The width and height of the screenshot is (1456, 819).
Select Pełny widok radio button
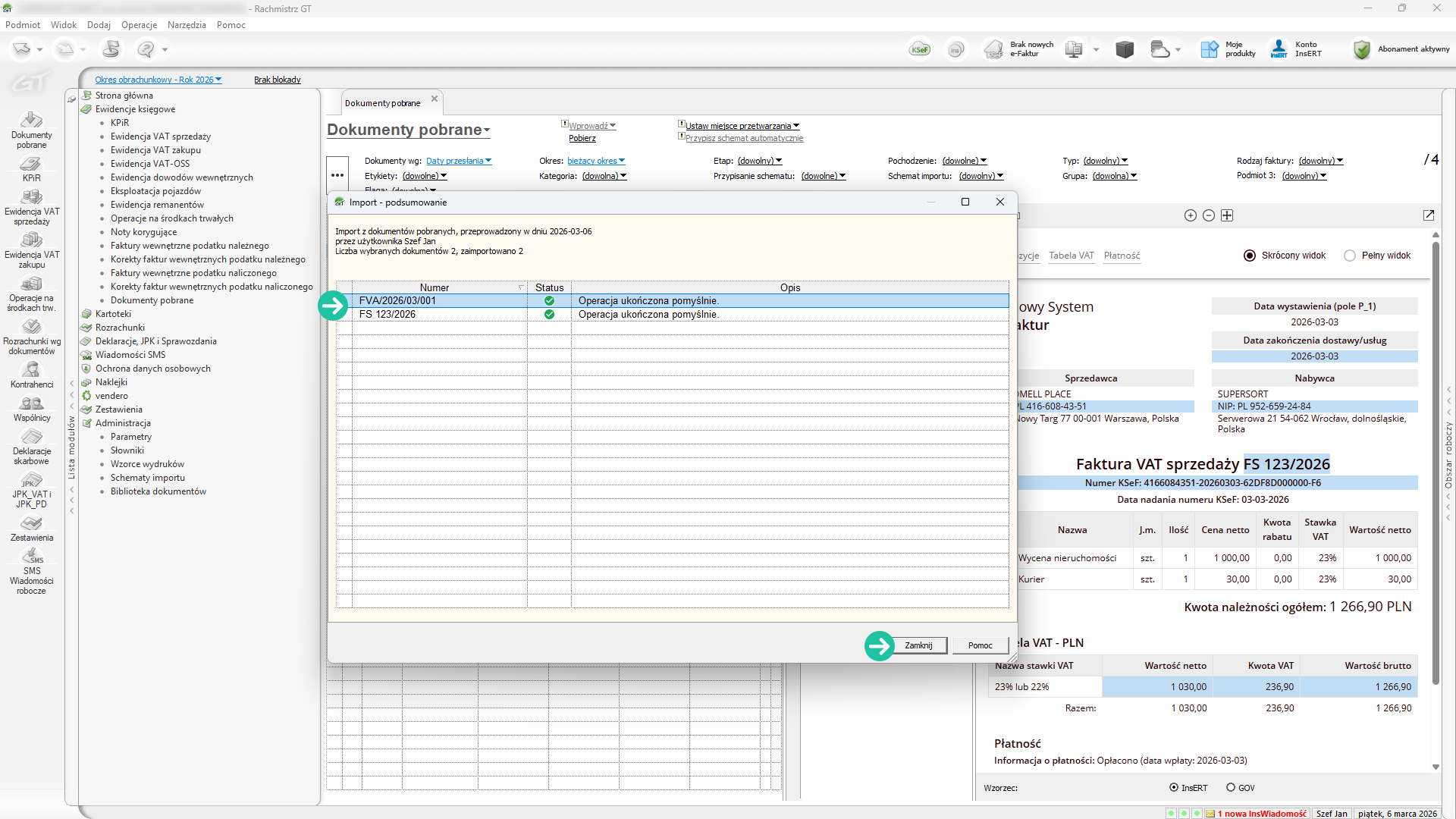tap(1350, 256)
